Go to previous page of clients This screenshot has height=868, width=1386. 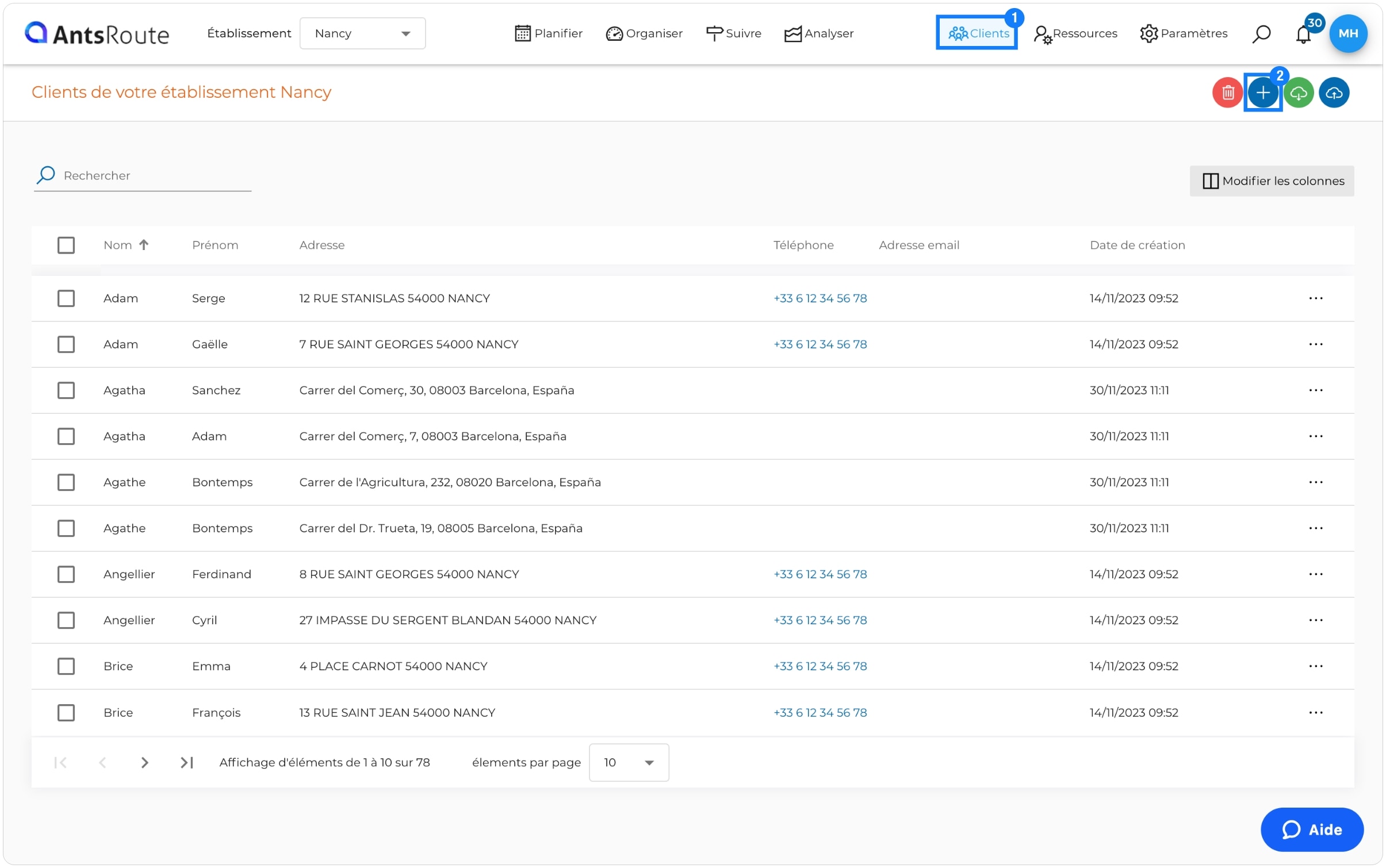tap(102, 762)
